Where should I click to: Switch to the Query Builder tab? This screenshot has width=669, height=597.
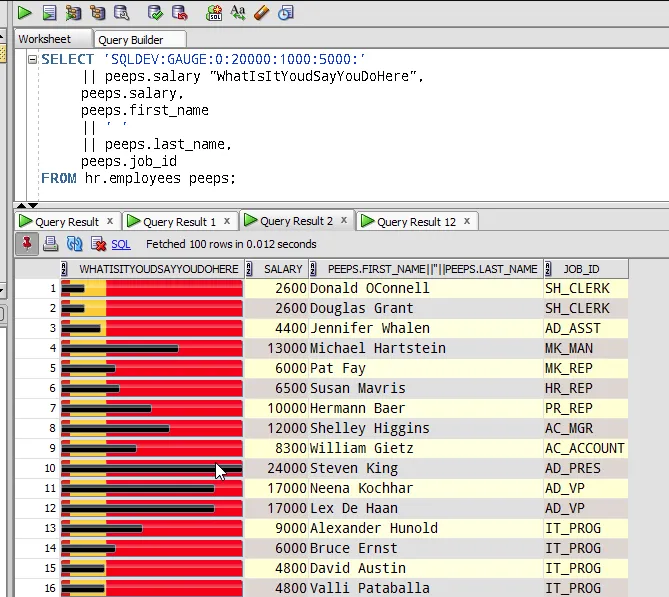coord(131,40)
